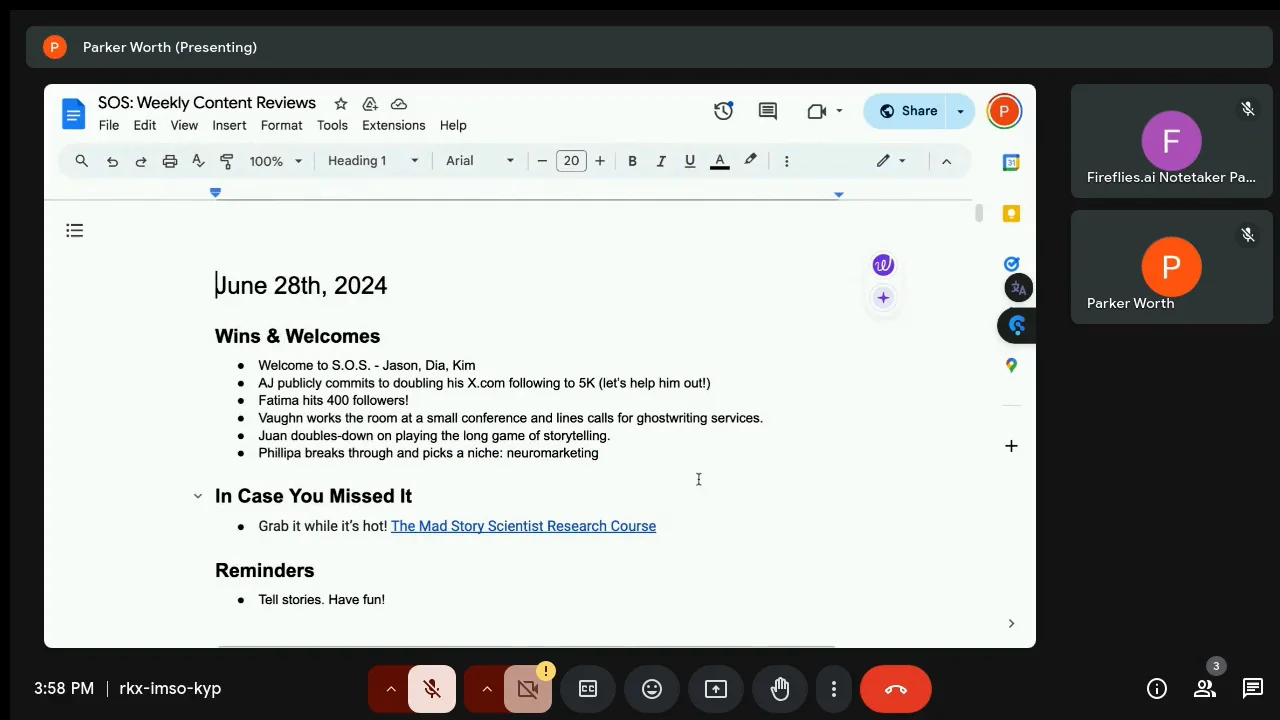The height and width of the screenshot is (720, 1280).
Task: Select the paint format roller icon
Action: point(227,161)
